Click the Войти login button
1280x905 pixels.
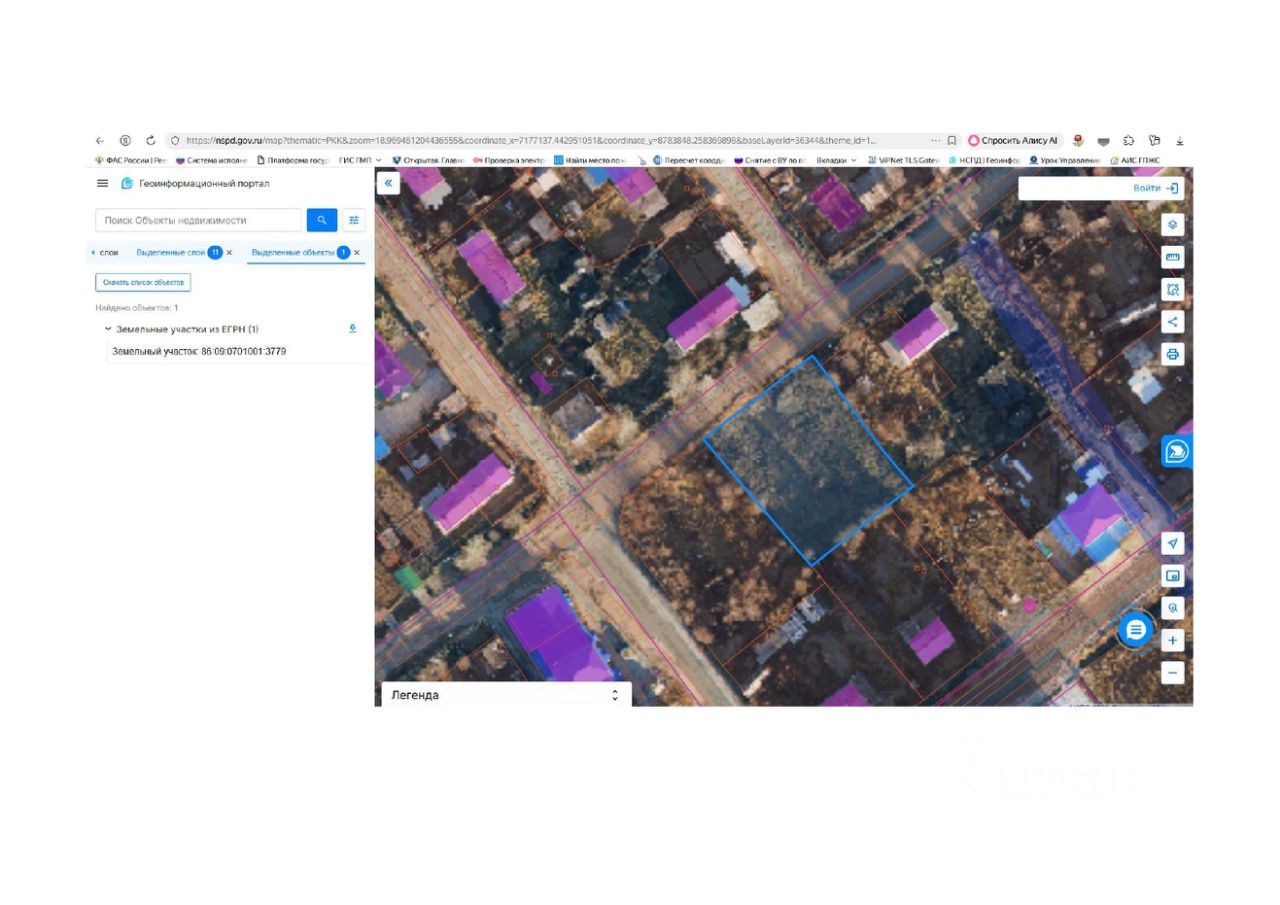(x=1156, y=188)
